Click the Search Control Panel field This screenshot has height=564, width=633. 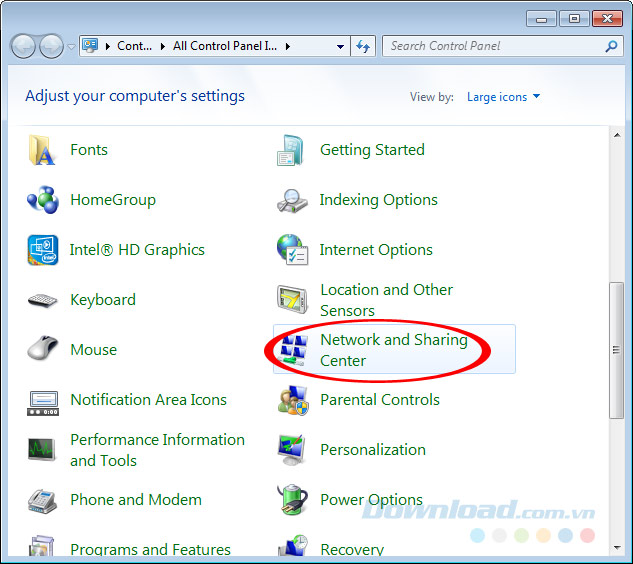pos(503,46)
